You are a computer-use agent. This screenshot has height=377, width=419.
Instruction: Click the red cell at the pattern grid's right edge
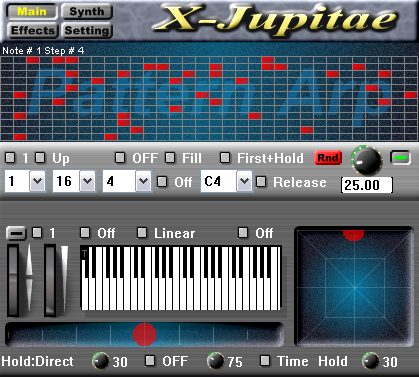coord(411,95)
